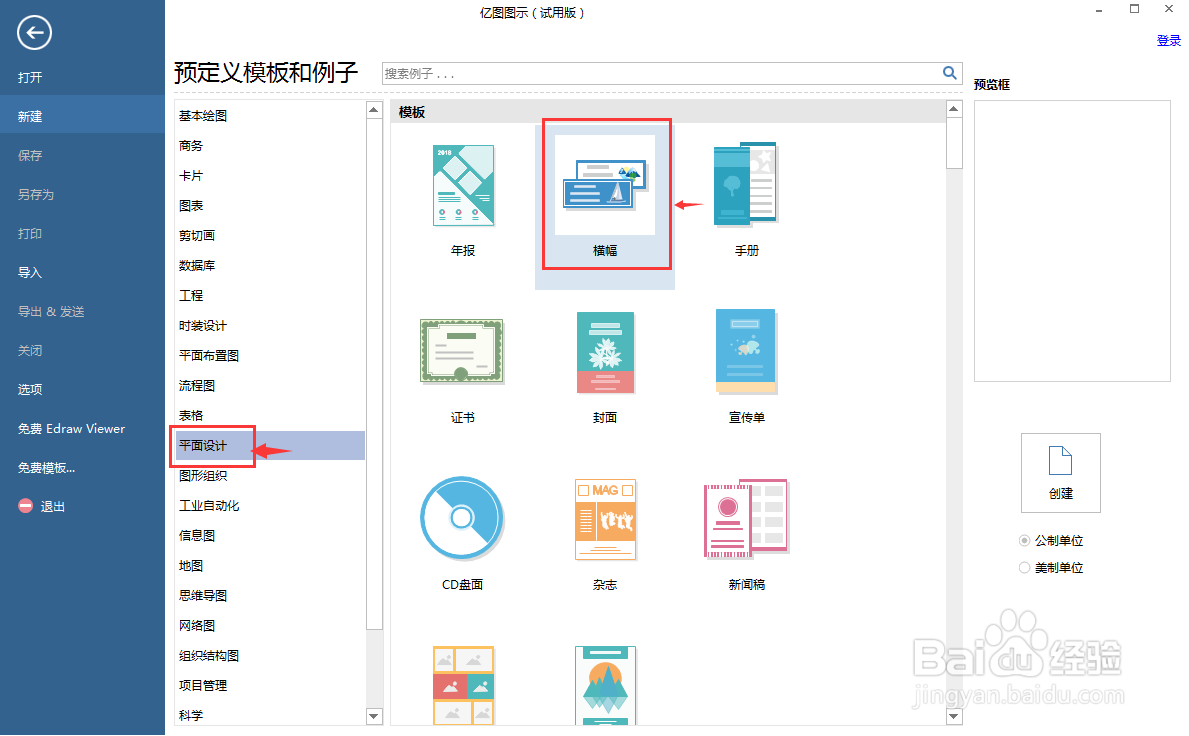Select the 宣传单 flyer template
This screenshot has width=1189, height=736.
point(746,352)
